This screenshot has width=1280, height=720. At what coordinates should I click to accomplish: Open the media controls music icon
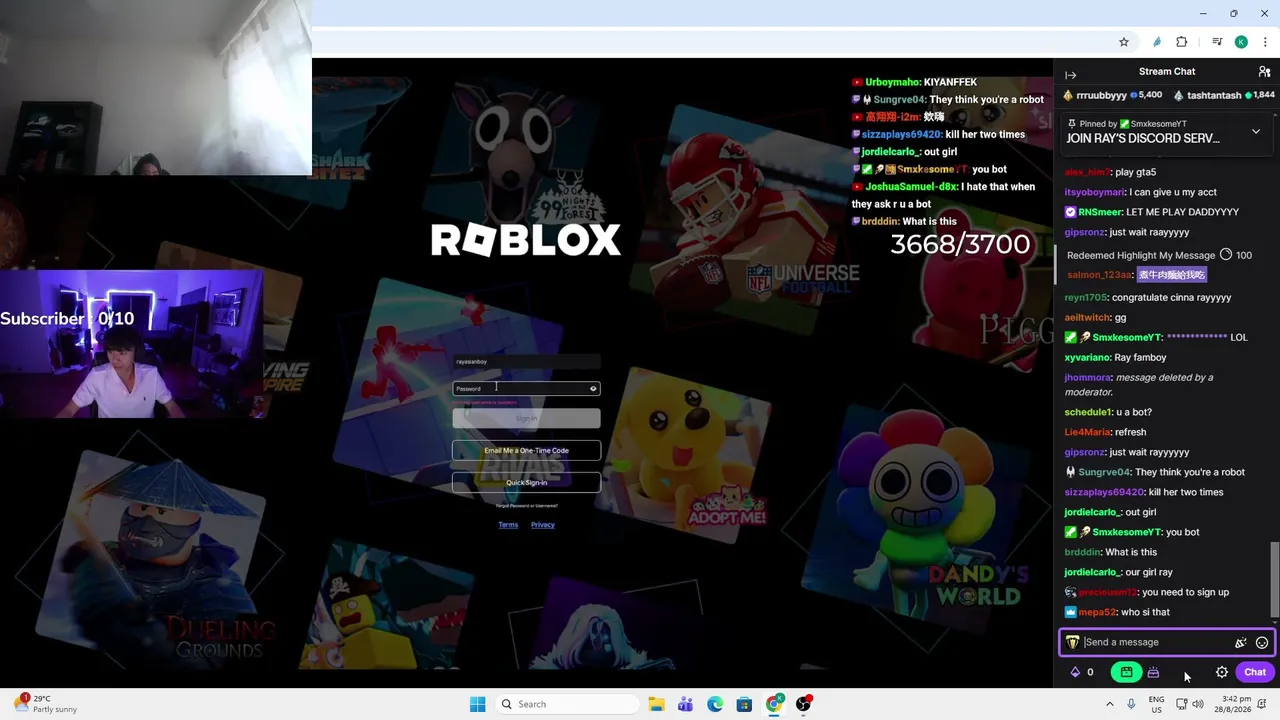coord(1217,42)
